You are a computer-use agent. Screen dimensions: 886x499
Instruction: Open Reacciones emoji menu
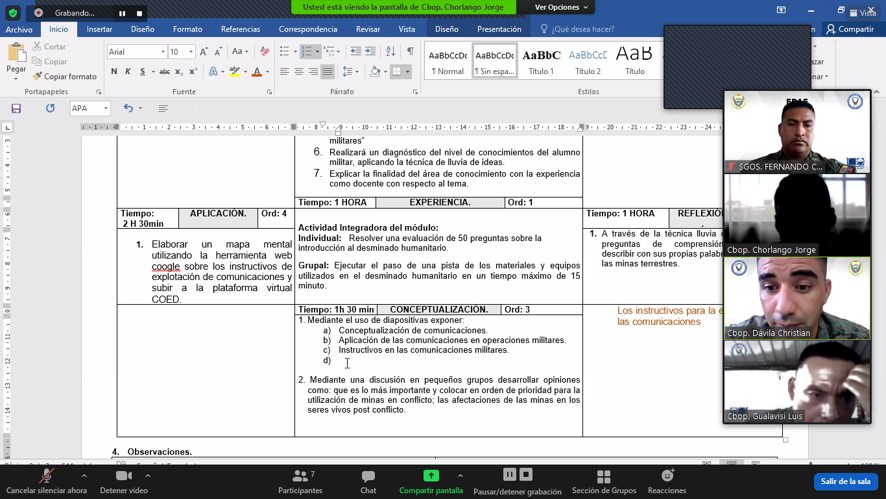[x=667, y=482]
